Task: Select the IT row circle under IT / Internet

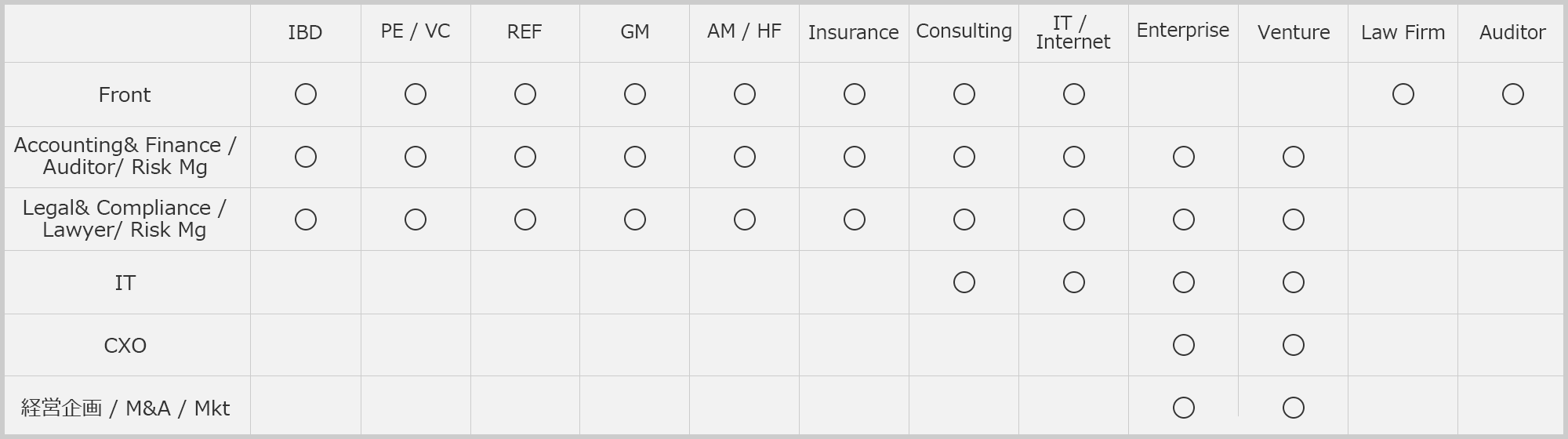Action: pos(1074,282)
